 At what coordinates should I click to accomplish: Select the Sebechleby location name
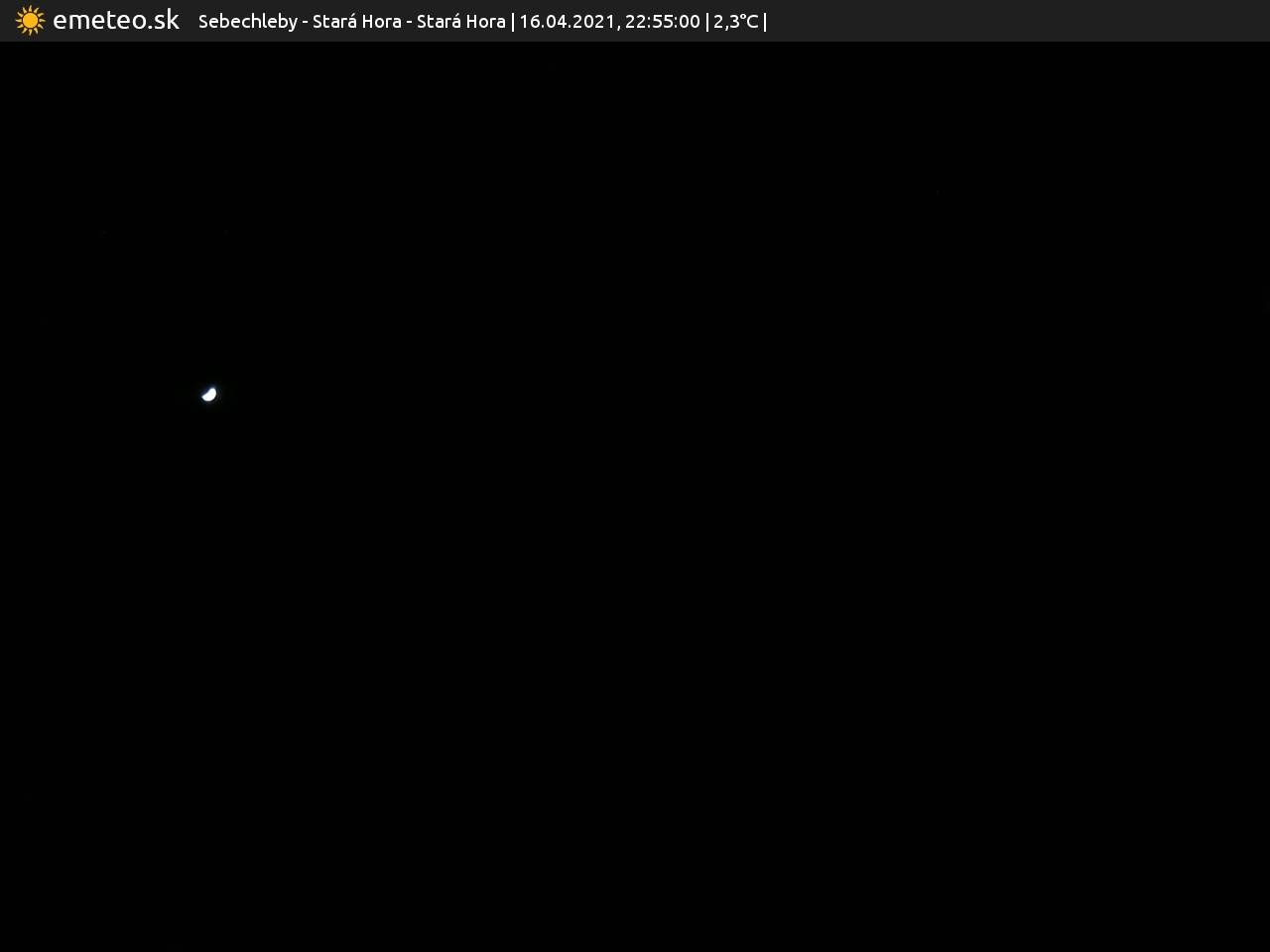247,22
